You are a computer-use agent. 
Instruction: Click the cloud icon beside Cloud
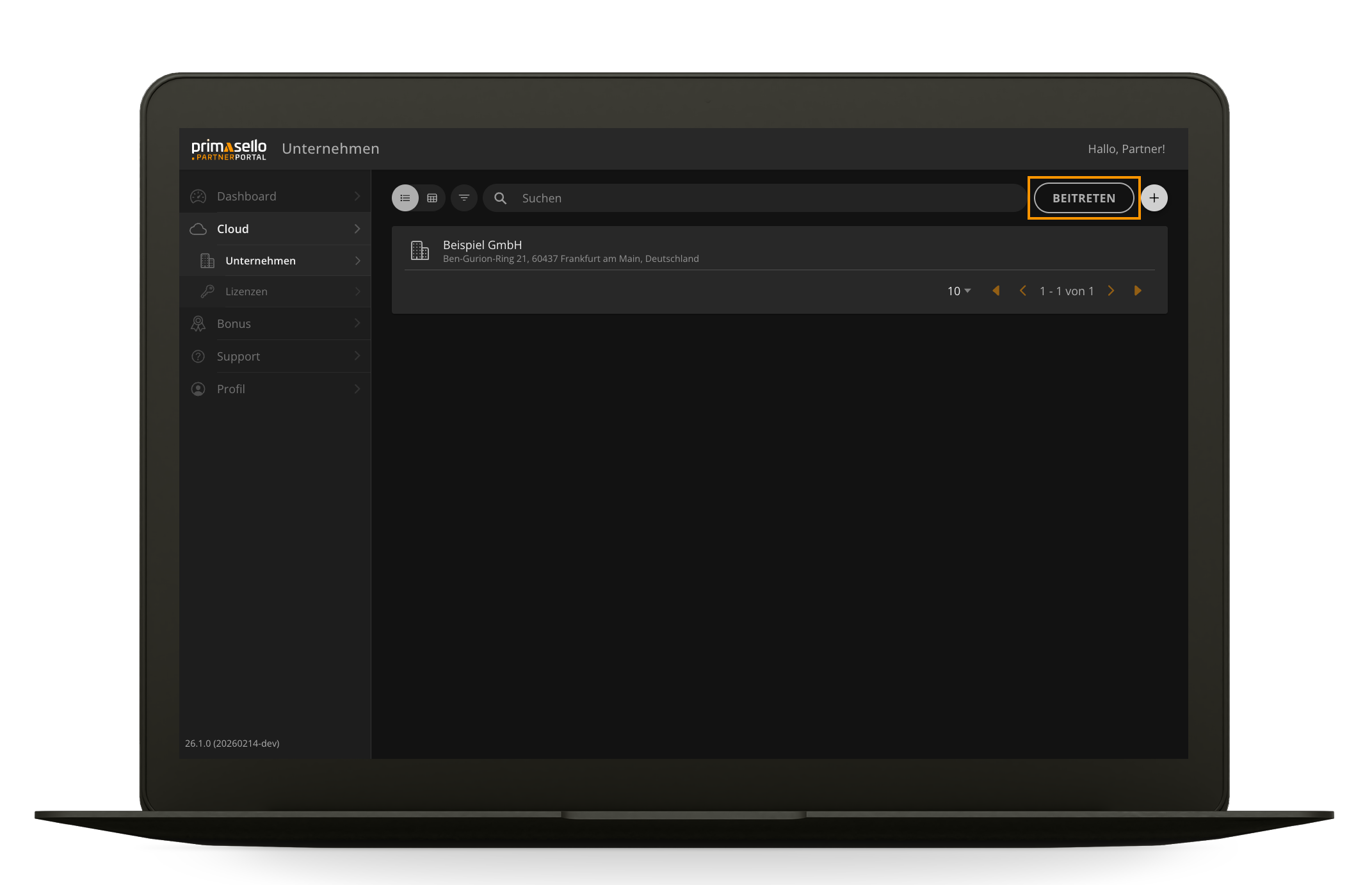[198, 229]
